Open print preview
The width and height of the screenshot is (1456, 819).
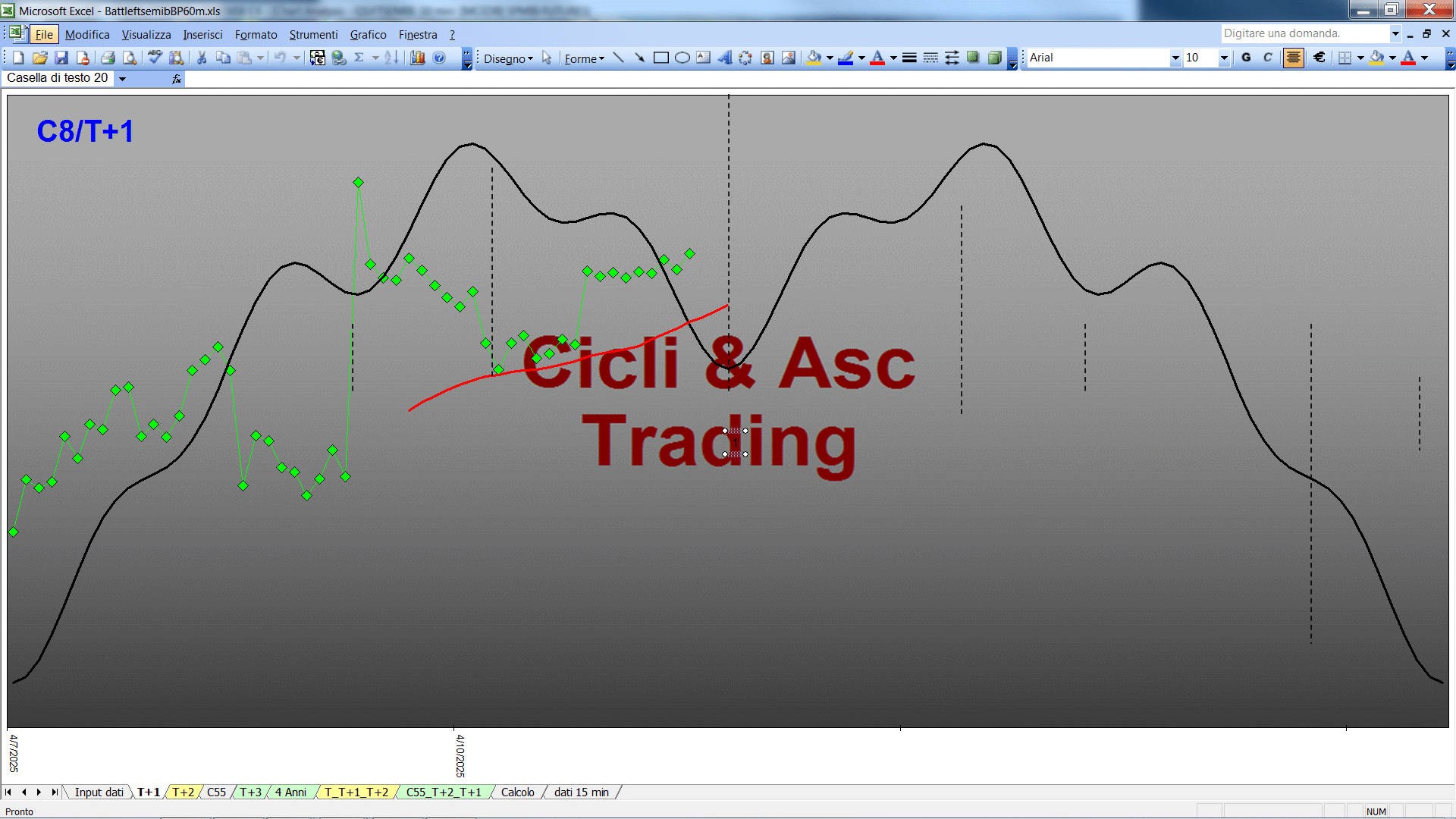(x=130, y=58)
